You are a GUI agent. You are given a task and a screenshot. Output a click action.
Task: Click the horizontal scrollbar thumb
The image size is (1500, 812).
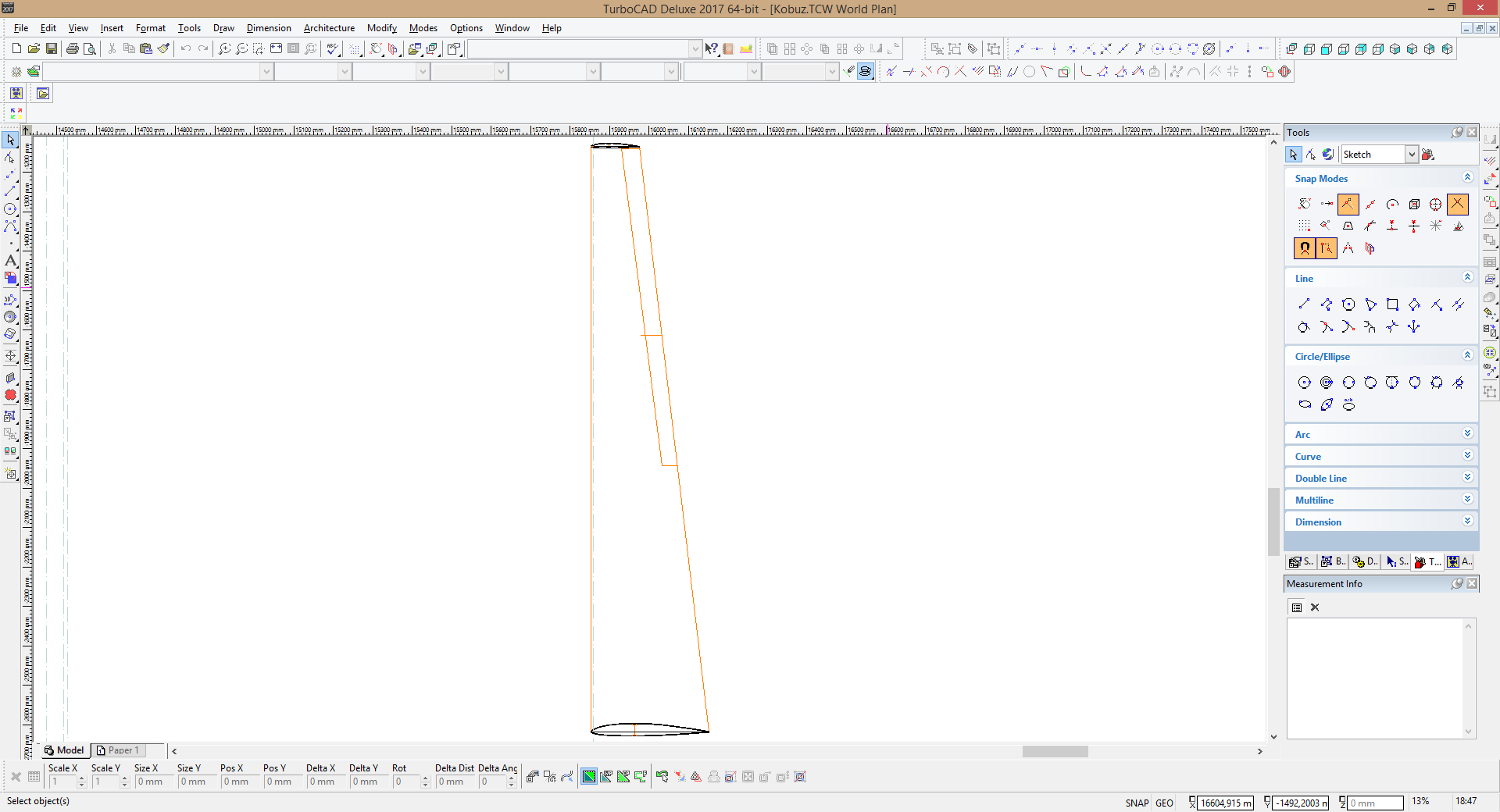(1055, 751)
